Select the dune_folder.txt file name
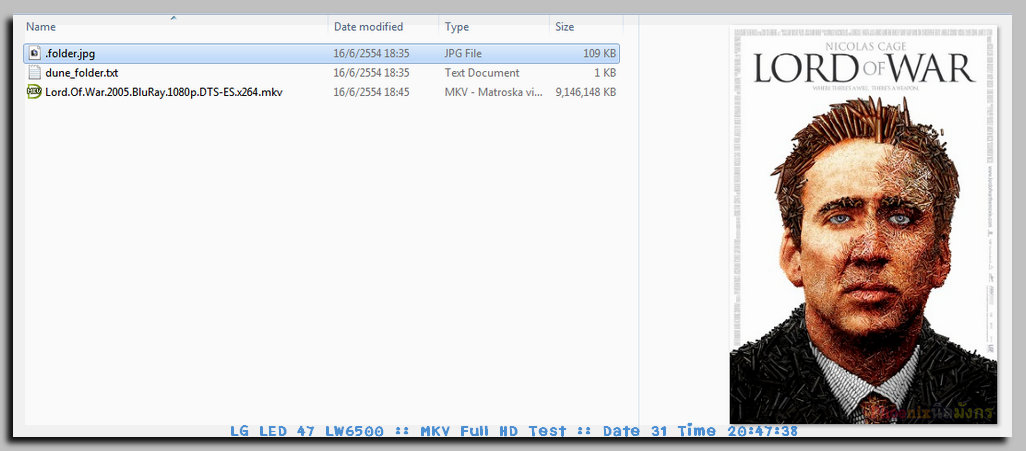This screenshot has height=451, width=1026. [82, 73]
